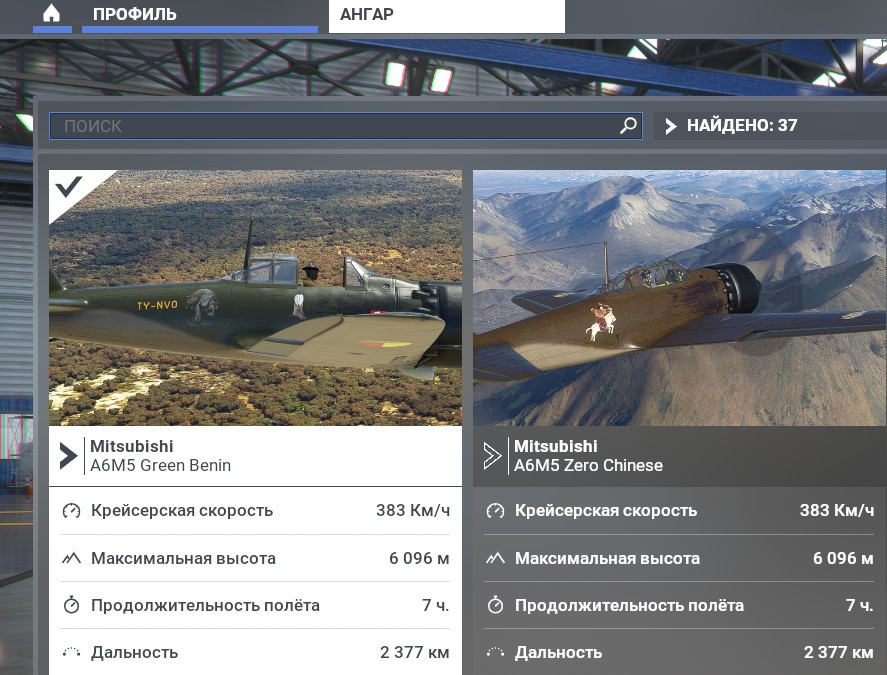Image resolution: width=887 pixels, height=675 pixels.
Task: Click stopwatch endurance icon on Green Benin card
Action: click(71, 605)
